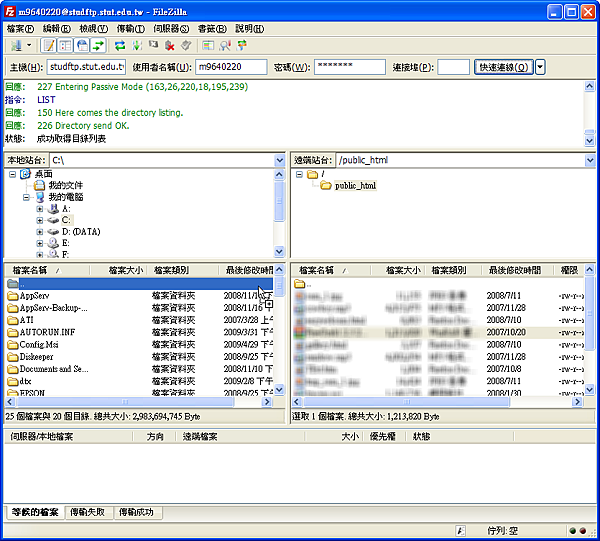The image size is (600, 541).
Task: Toggle the message log display
Action: 49,46
